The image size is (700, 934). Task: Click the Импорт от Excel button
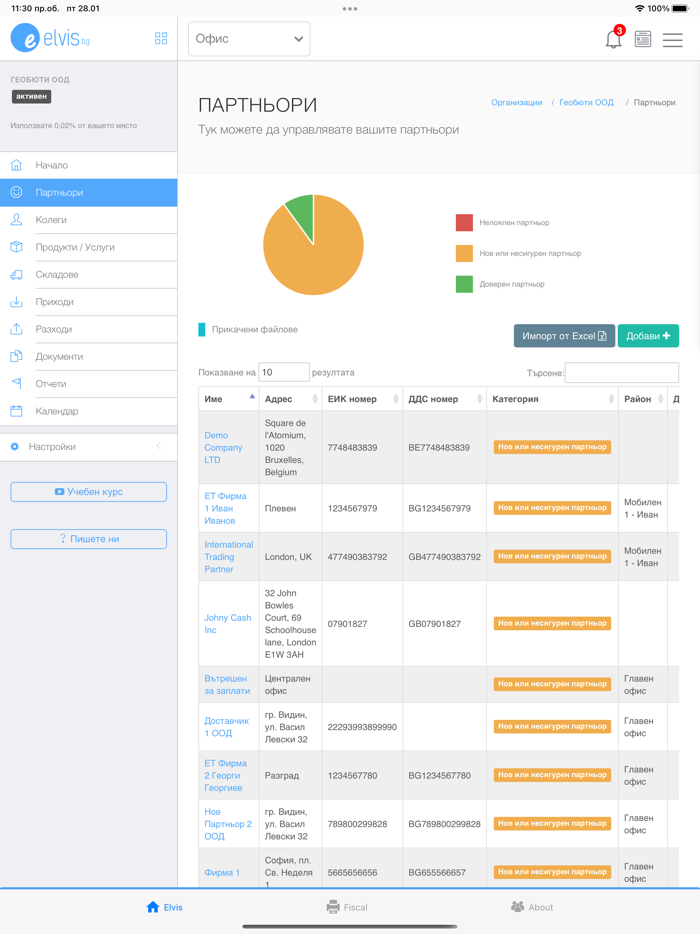pyautogui.click(x=564, y=336)
